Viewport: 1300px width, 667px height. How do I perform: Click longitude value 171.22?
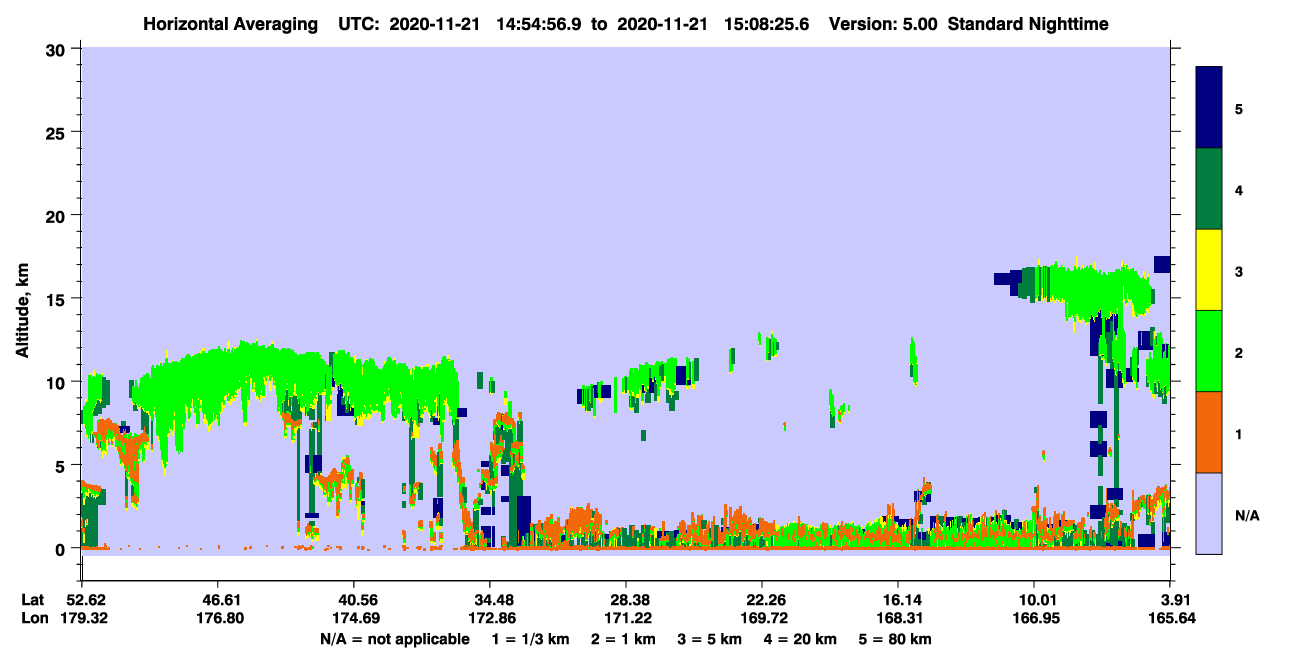click(626, 618)
